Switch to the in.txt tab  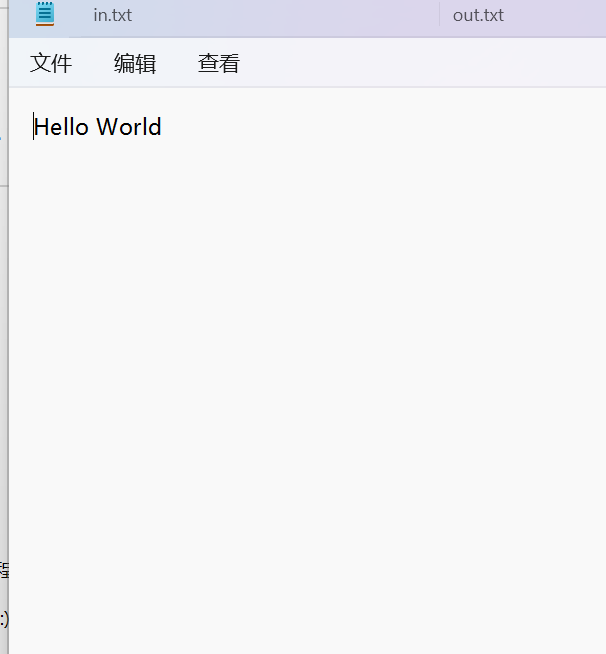(112, 15)
